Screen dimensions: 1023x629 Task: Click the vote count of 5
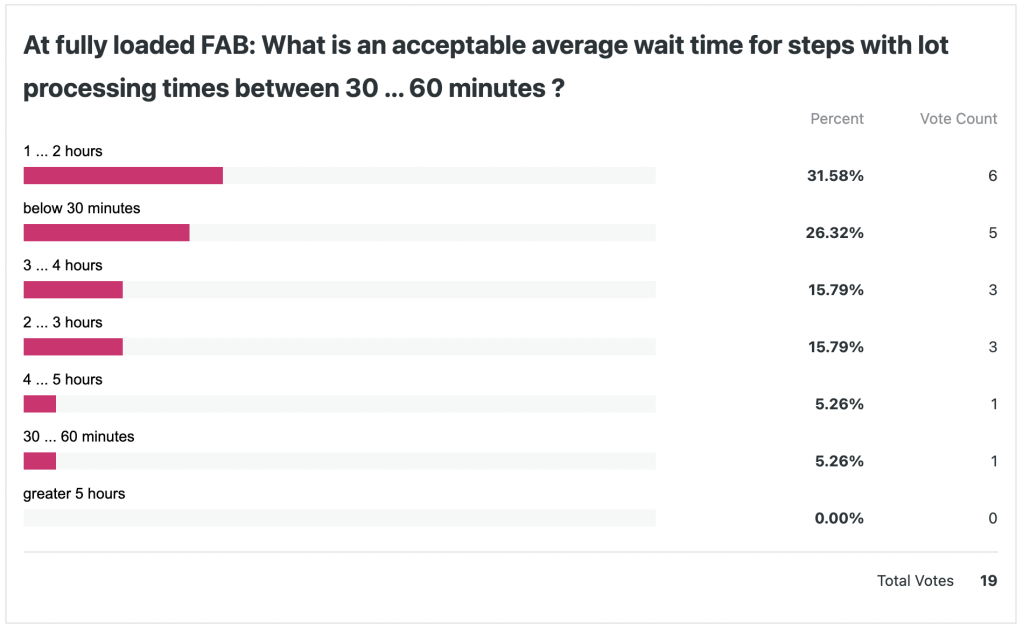(x=992, y=233)
